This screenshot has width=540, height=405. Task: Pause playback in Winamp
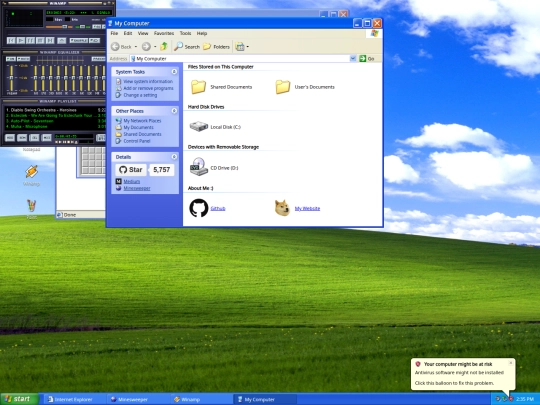click(x=30, y=40)
